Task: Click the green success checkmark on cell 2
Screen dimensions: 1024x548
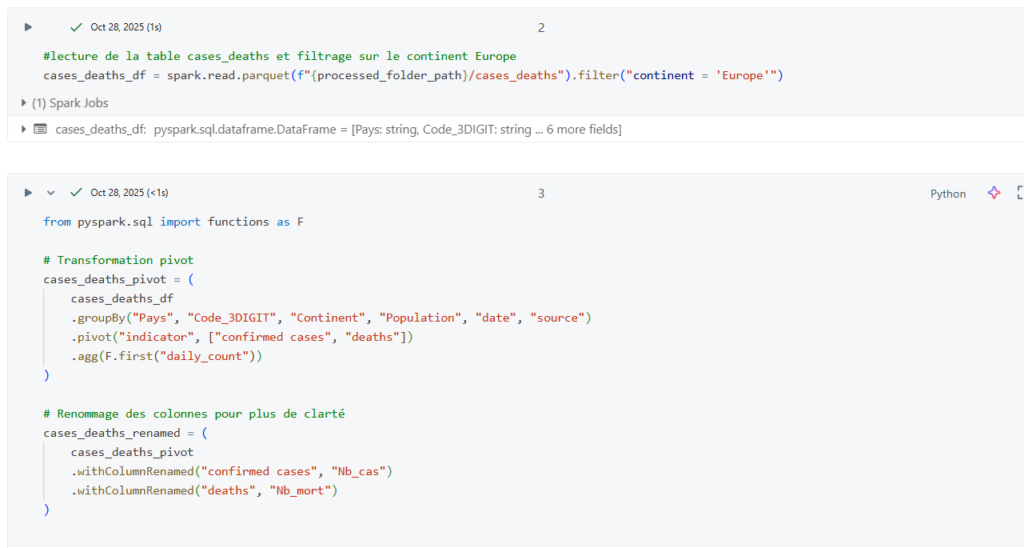Action: 76,27
